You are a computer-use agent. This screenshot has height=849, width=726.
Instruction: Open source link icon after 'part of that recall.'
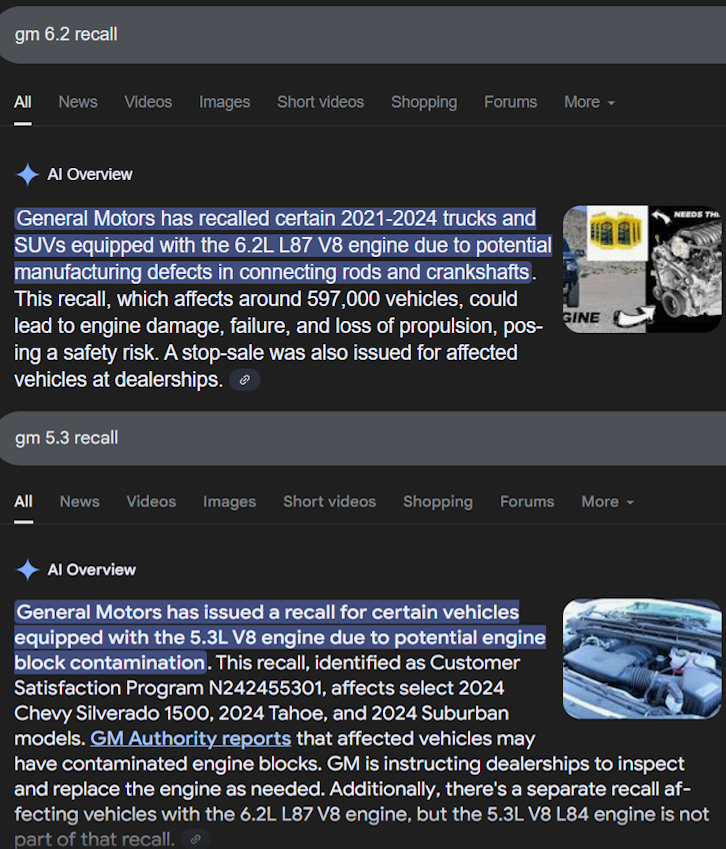(195, 839)
